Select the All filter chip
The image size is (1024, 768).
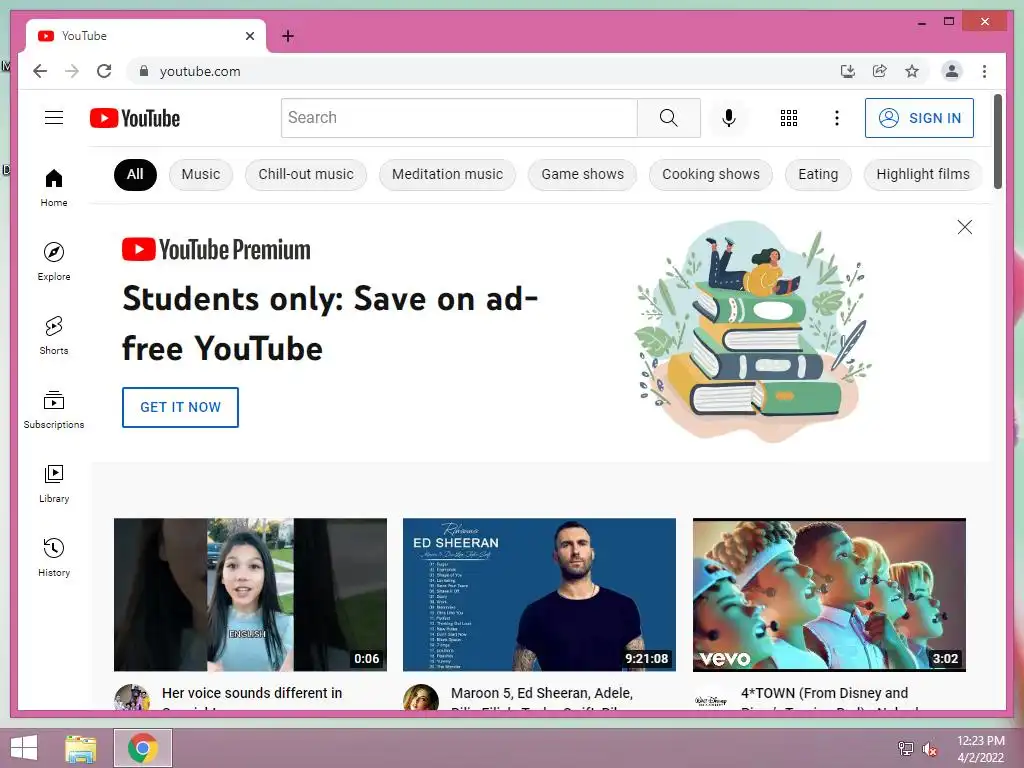coord(135,174)
